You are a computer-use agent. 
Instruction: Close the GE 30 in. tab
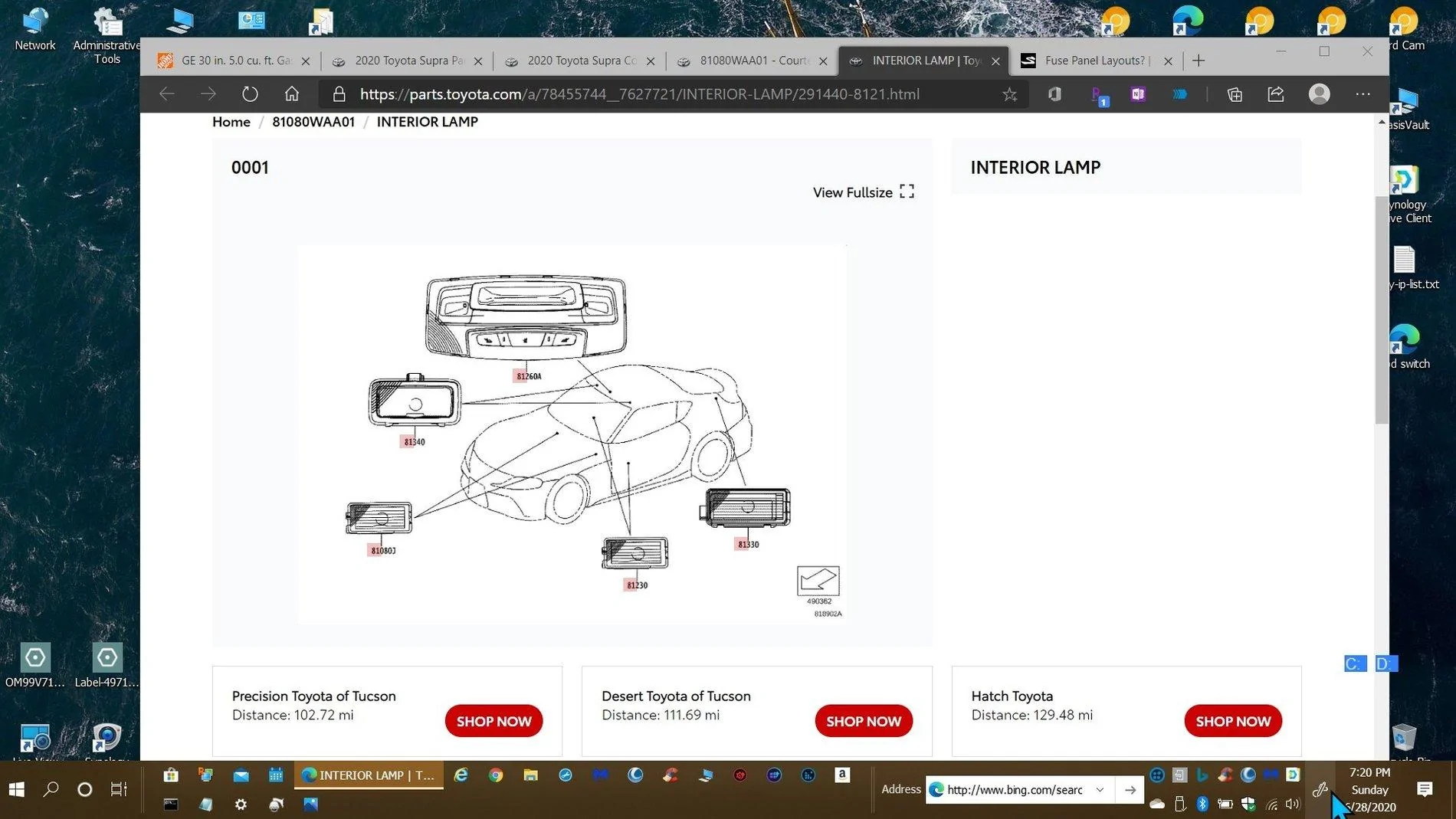[306, 61]
